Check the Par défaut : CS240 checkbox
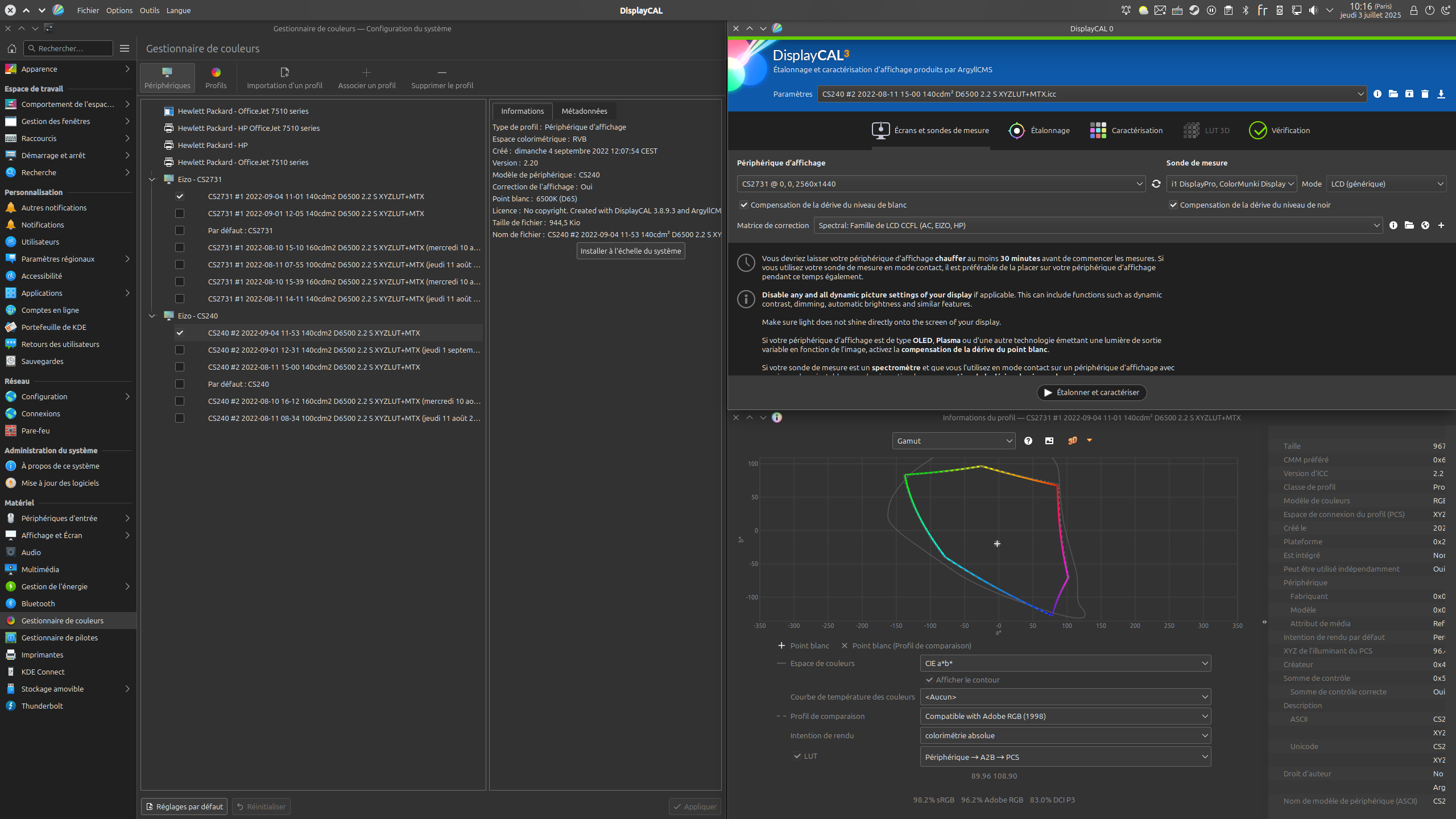This screenshot has width=1456, height=819. point(180,384)
